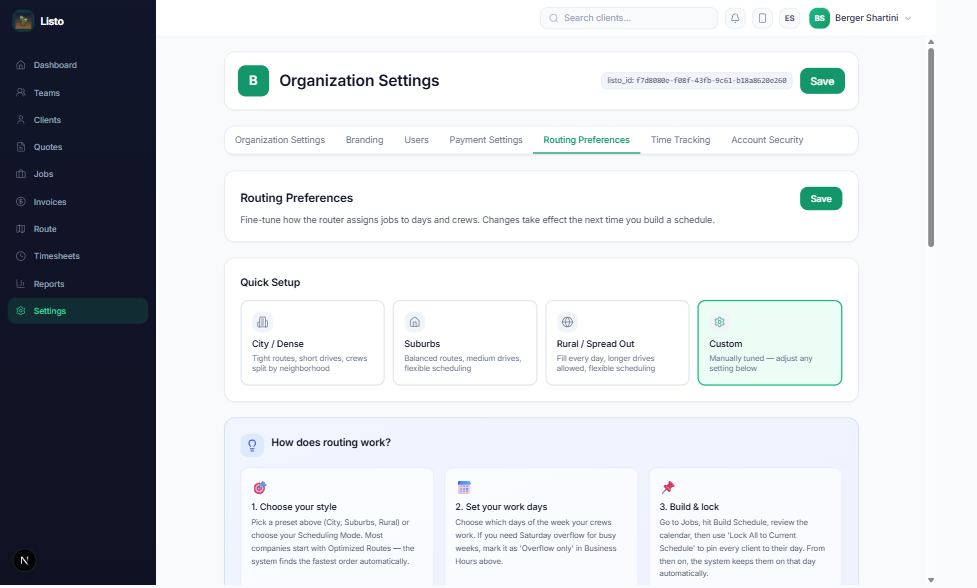
Task: Go to Clients in the sidebar
Action: [78, 120]
